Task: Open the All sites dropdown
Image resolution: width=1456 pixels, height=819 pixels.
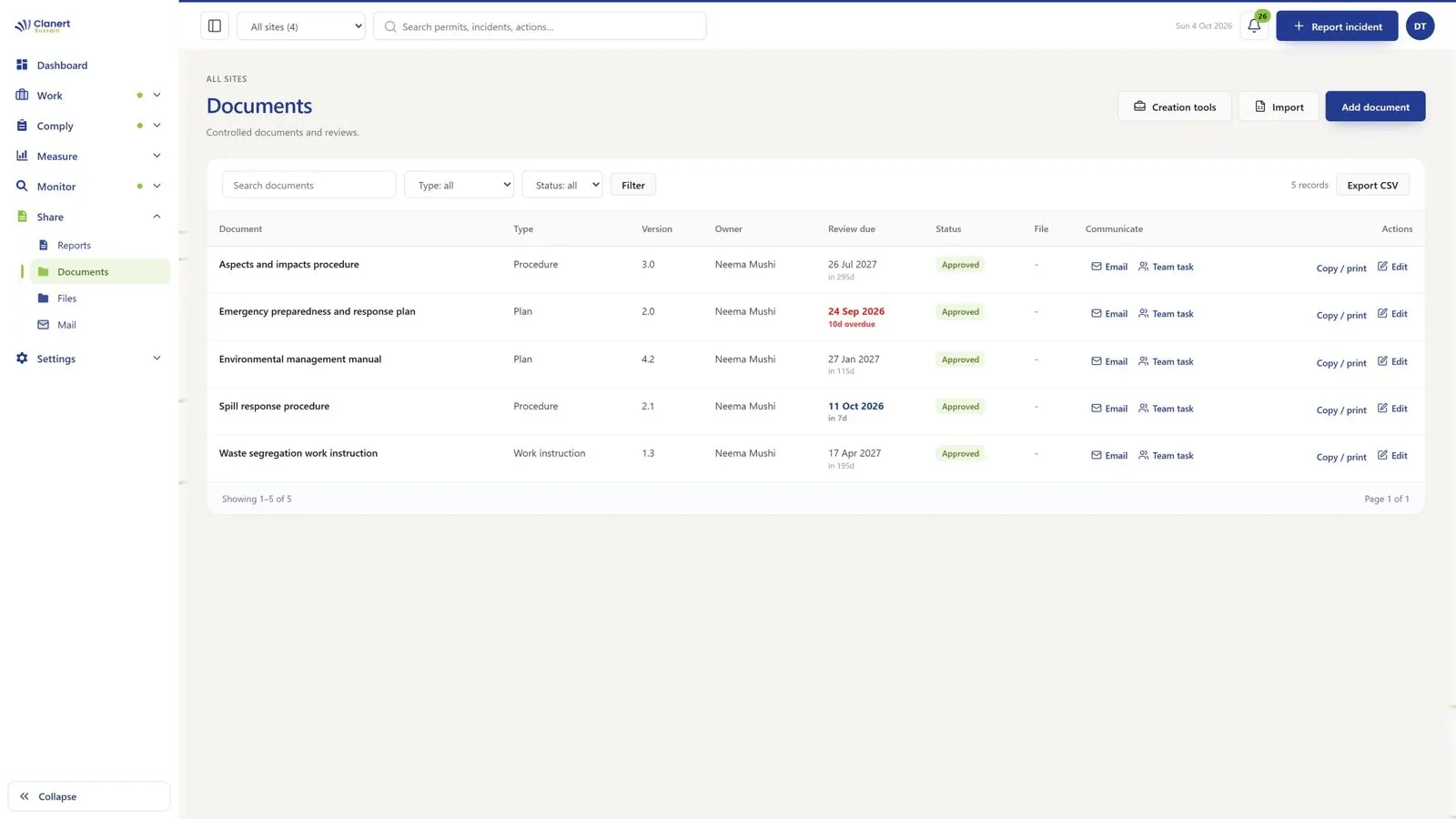Action: pyautogui.click(x=301, y=26)
